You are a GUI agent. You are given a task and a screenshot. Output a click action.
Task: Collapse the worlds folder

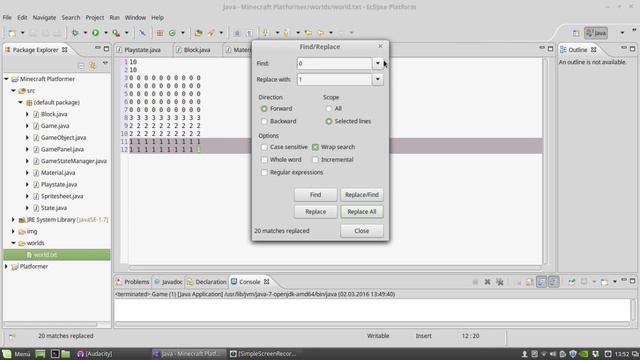pos(13,243)
